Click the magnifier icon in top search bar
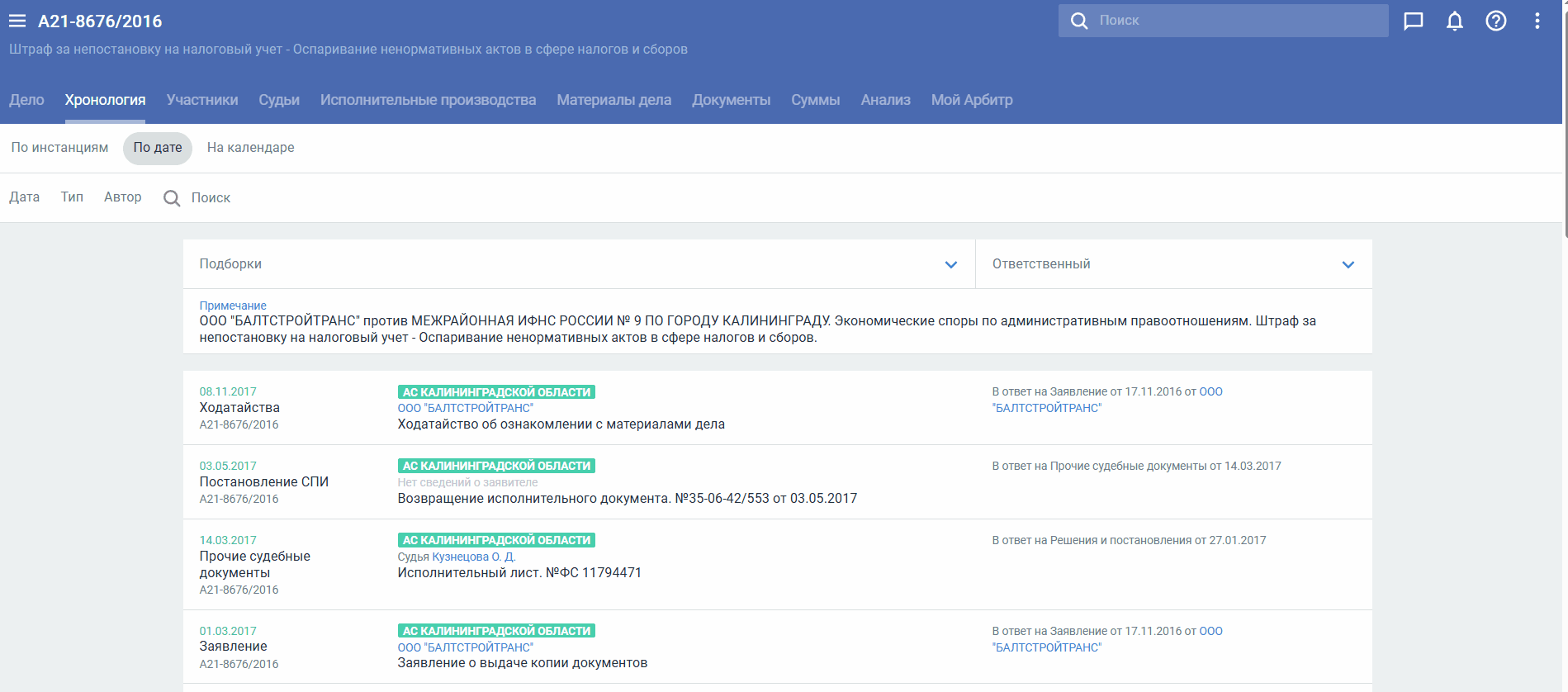Viewport: 1568px width, 692px height. tap(1079, 21)
